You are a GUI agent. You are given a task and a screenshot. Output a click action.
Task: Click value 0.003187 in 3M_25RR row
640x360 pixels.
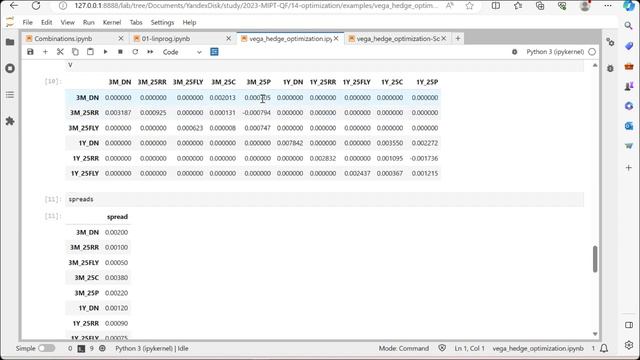click(x=118, y=113)
